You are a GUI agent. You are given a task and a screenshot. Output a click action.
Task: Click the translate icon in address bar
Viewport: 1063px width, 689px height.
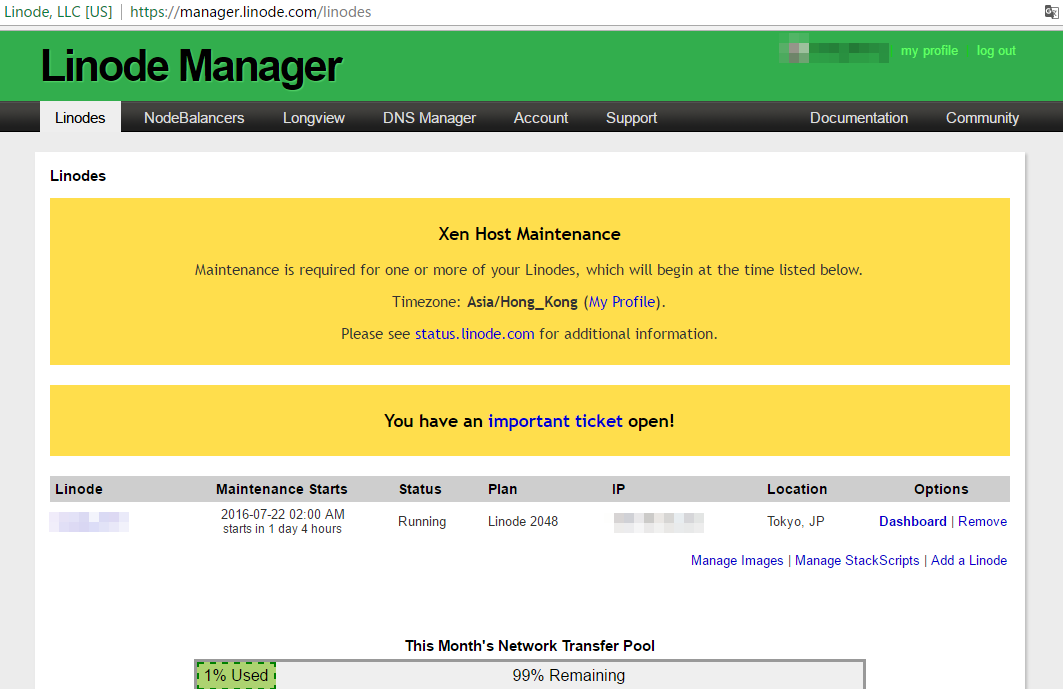tap(1051, 12)
